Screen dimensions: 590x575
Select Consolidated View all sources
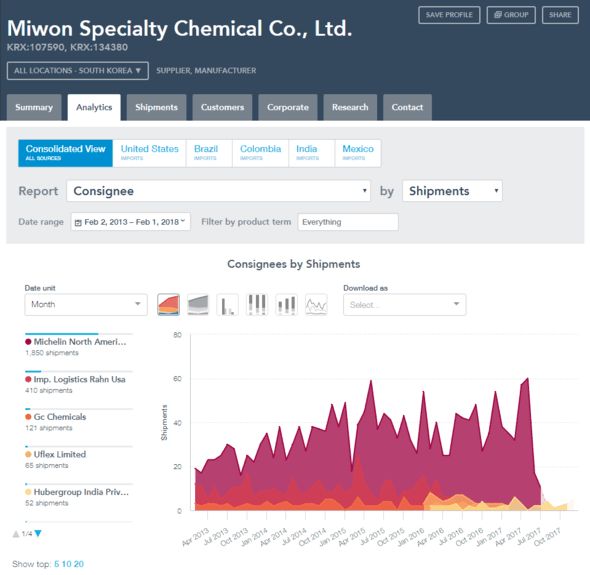(65, 153)
